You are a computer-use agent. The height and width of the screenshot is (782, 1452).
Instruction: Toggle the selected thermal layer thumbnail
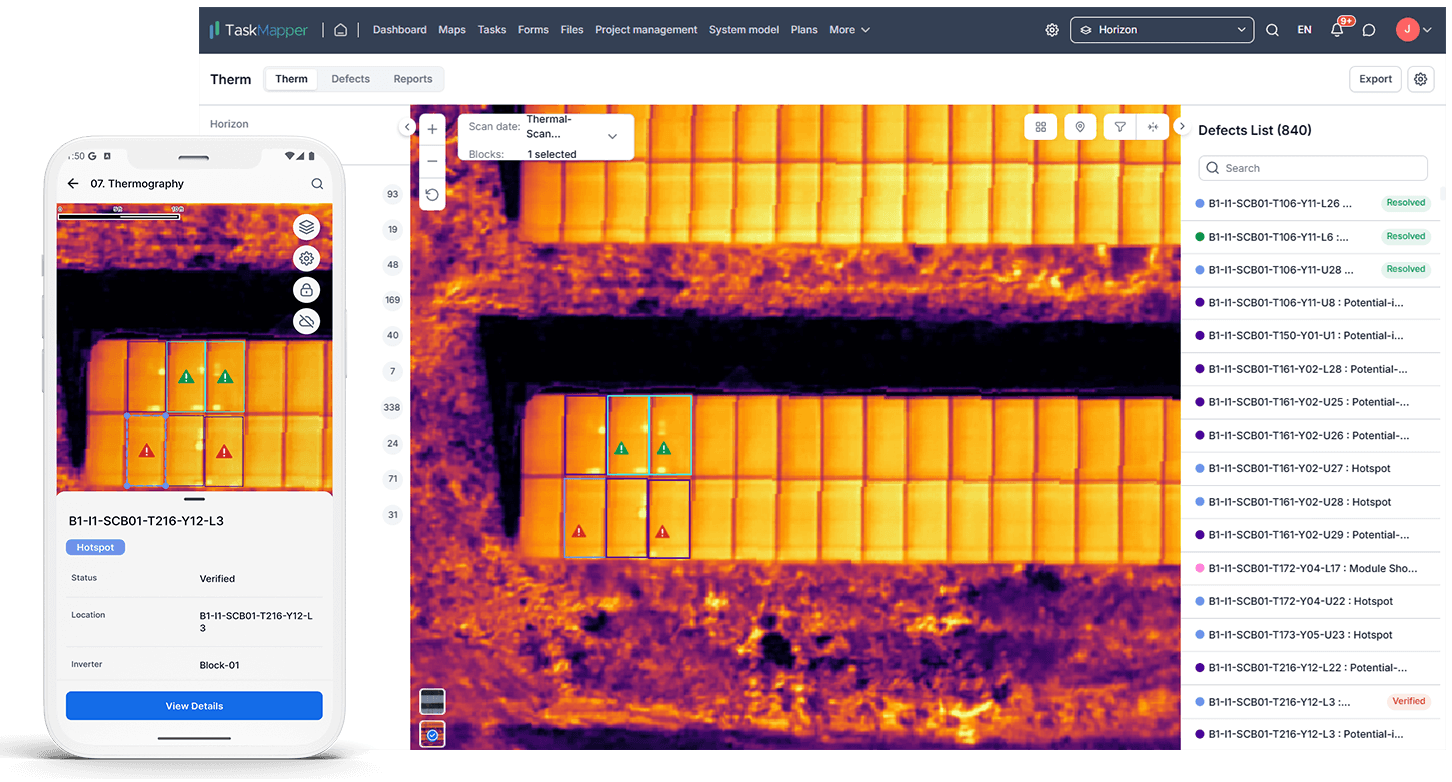432,734
